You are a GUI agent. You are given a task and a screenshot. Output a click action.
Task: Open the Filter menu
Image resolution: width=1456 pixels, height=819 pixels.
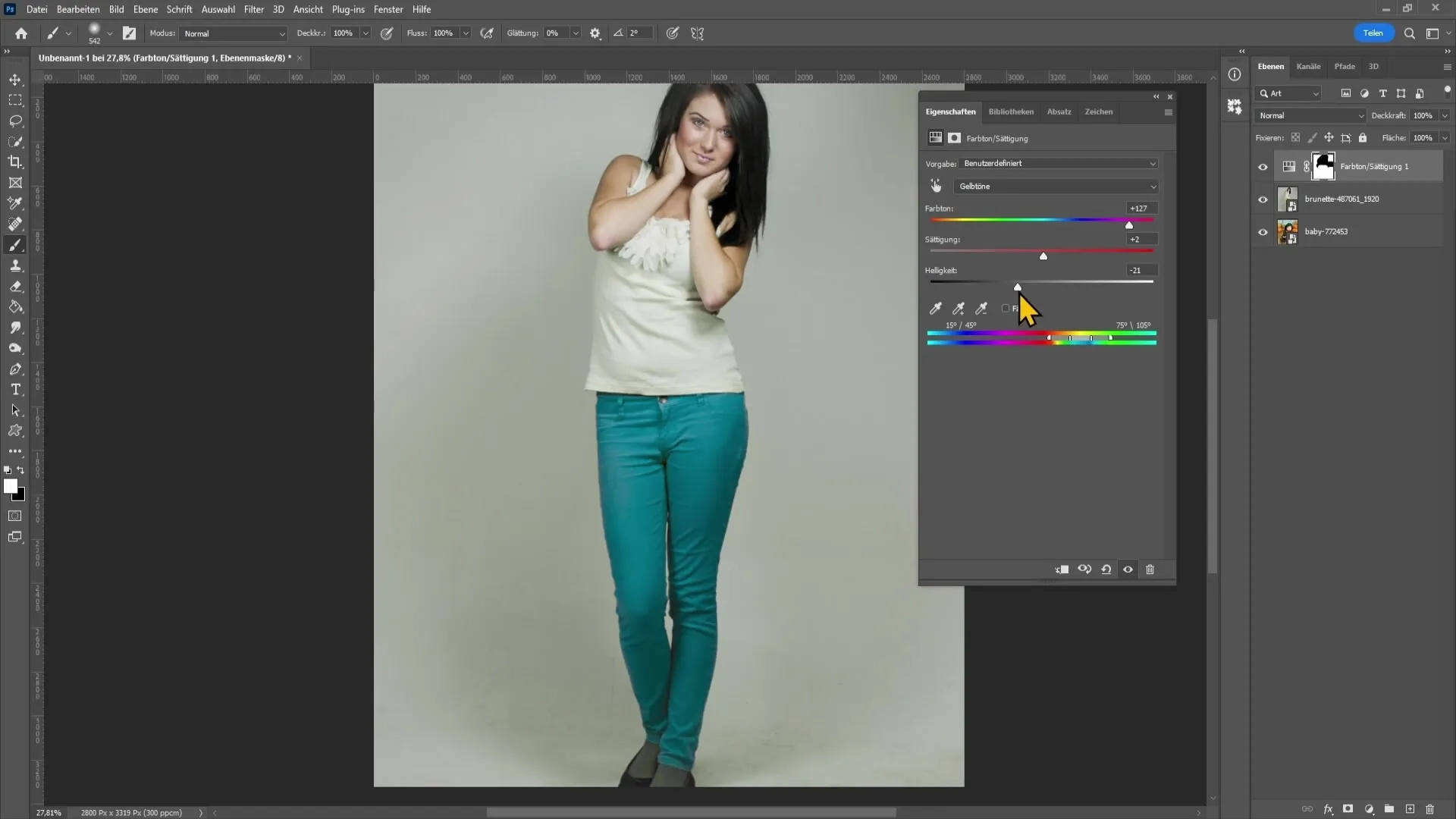254,9
